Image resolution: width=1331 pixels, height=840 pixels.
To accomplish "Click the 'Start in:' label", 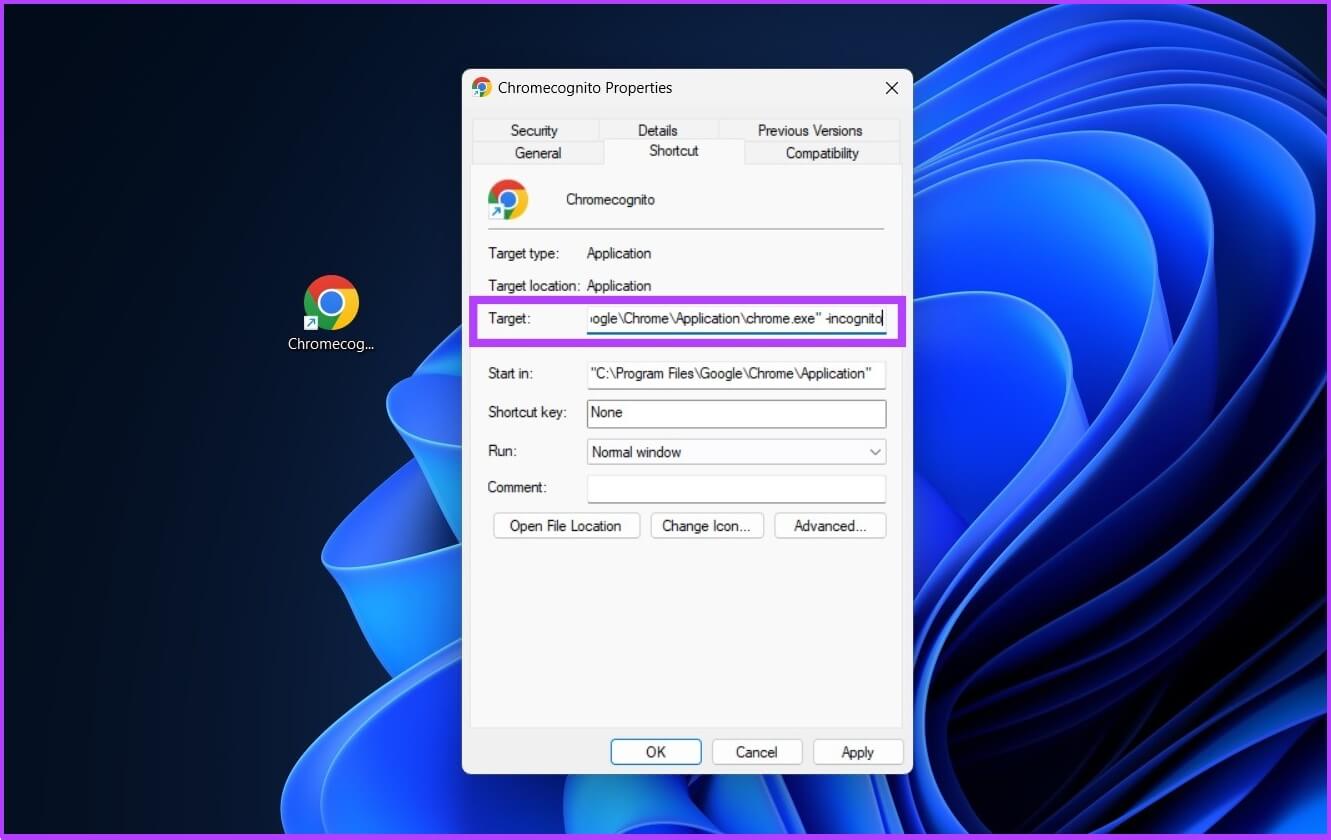I will pos(510,374).
